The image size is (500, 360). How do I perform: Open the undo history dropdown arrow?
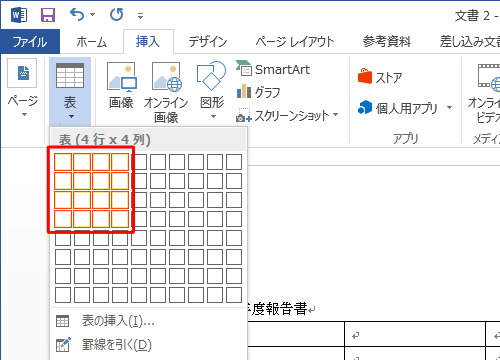[x=93, y=15]
